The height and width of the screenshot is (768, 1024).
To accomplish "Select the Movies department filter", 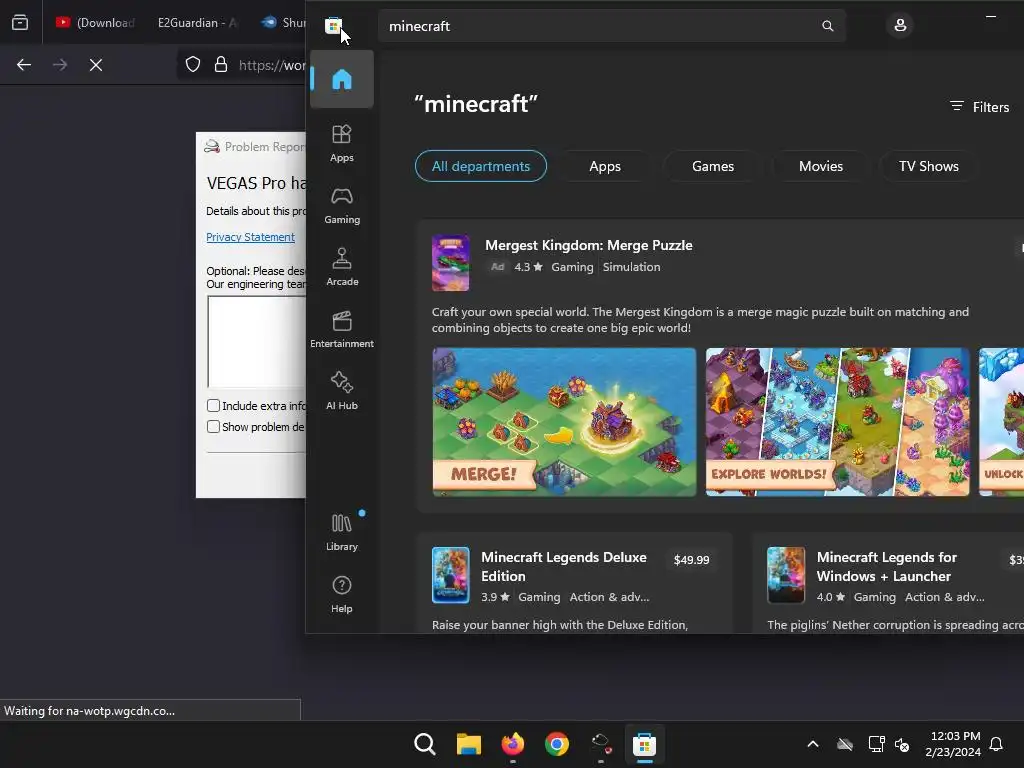I will (821, 167).
